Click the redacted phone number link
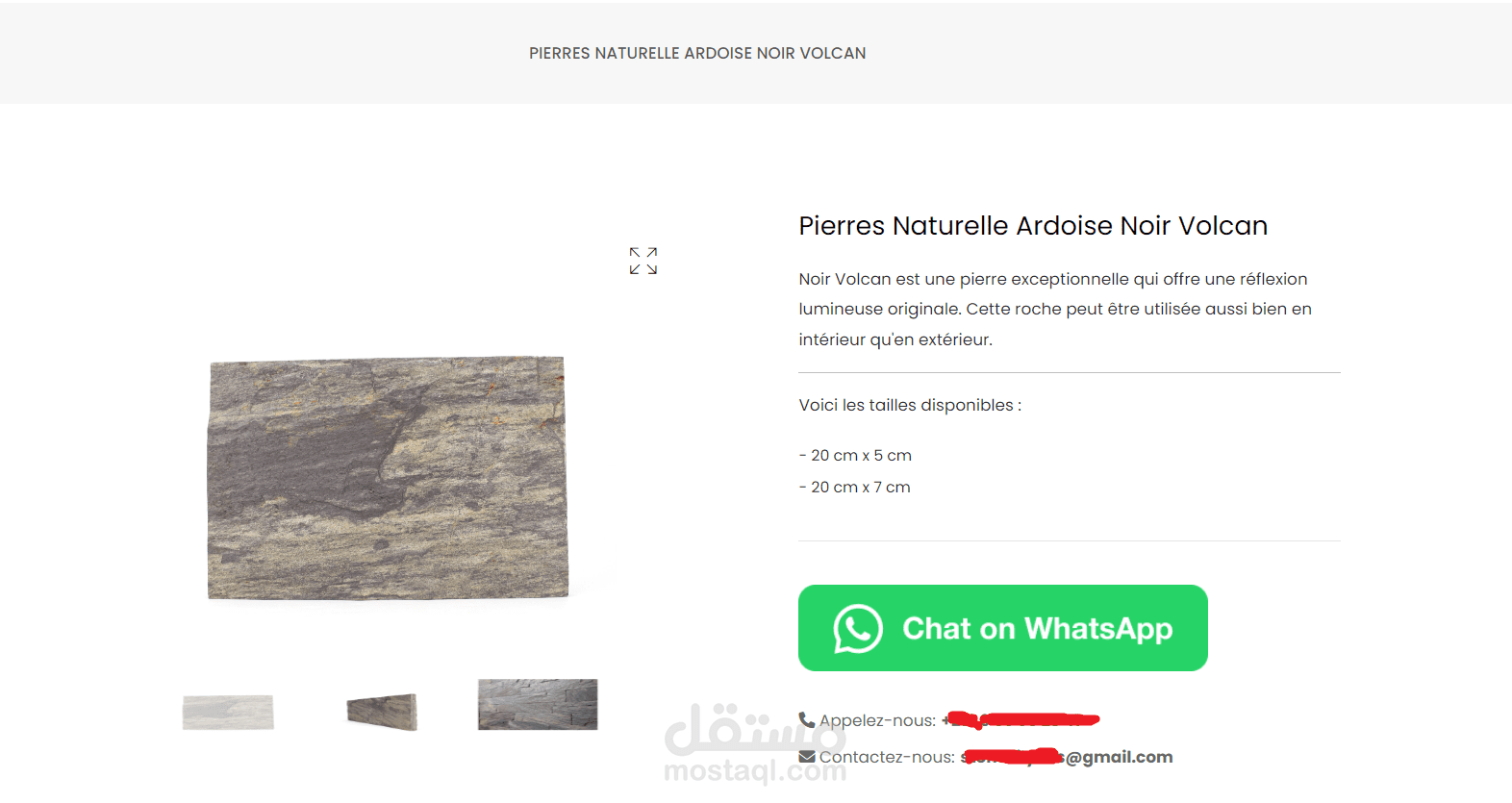The image size is (1512, 803). tap(1021, 719)
